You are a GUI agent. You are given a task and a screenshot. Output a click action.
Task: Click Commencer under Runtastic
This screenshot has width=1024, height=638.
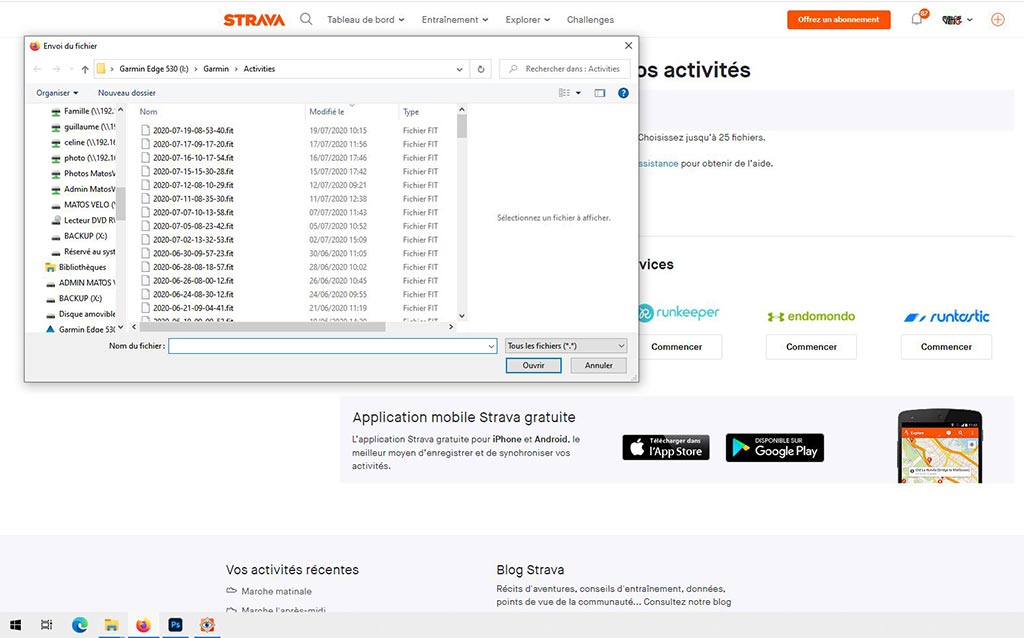(x=946, y=347)
